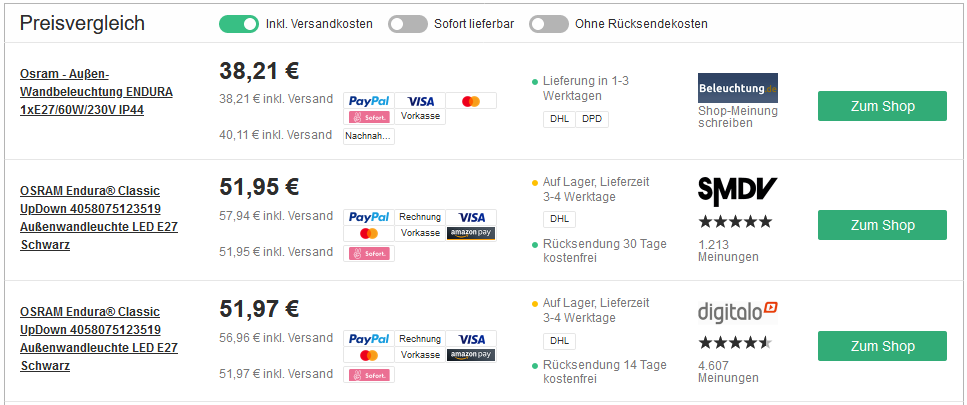This screenshot has height=405, width=967.
Task: Click Sofort payment icon in SMDV row
Action: pyautogui.click(x=368, y=253)
